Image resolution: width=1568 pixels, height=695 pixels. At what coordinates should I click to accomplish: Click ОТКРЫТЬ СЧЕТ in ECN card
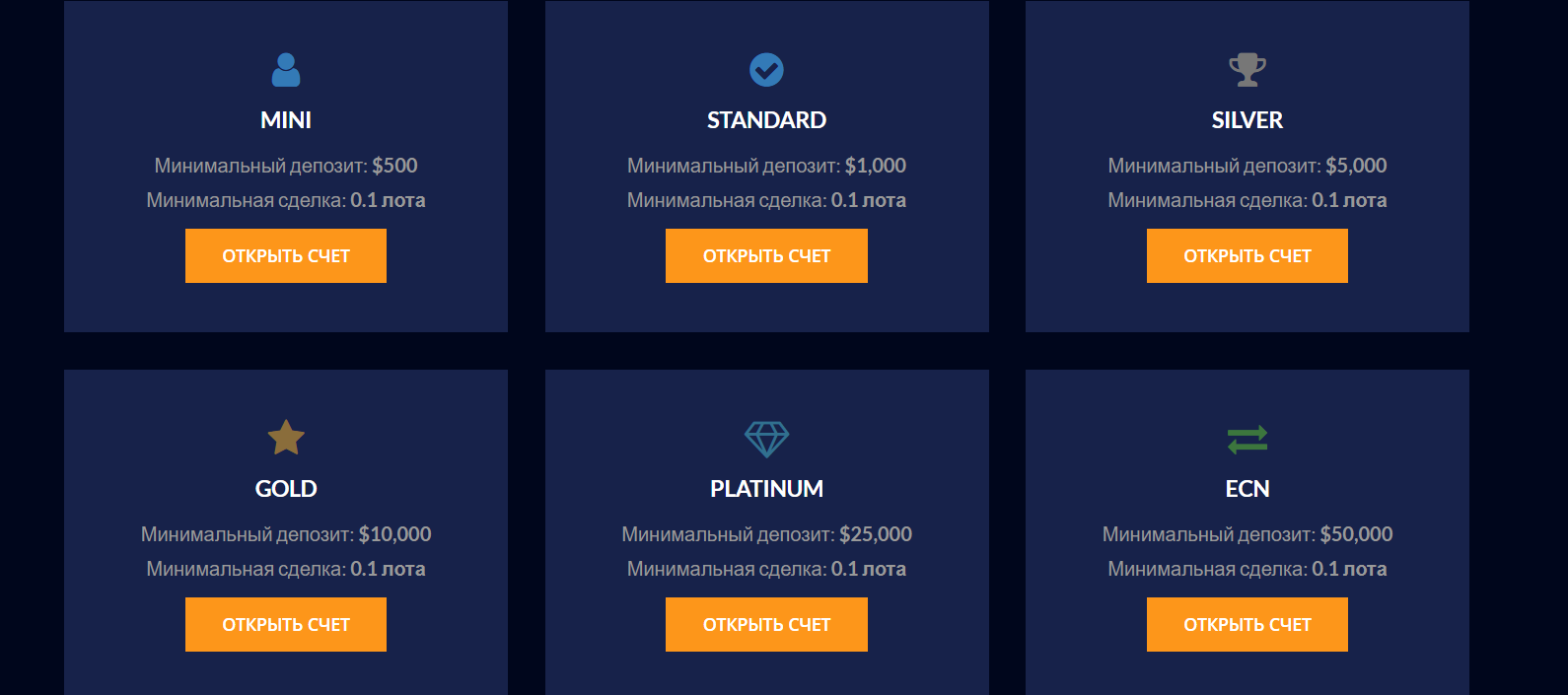click(x=1247, y=625)
